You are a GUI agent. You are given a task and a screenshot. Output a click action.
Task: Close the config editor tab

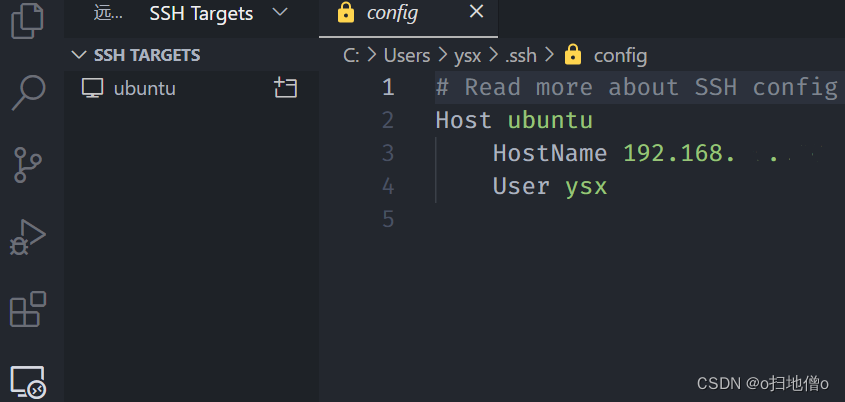[x=476, y=13]
